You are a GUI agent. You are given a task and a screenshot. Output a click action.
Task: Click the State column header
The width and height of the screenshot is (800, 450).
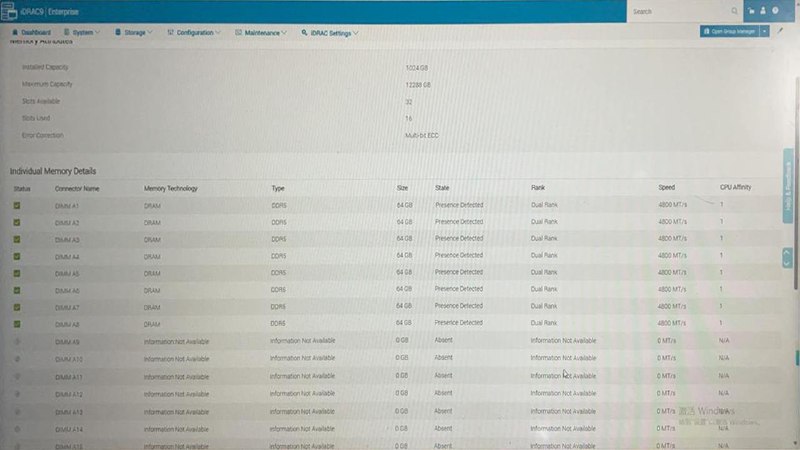(442, 188)
